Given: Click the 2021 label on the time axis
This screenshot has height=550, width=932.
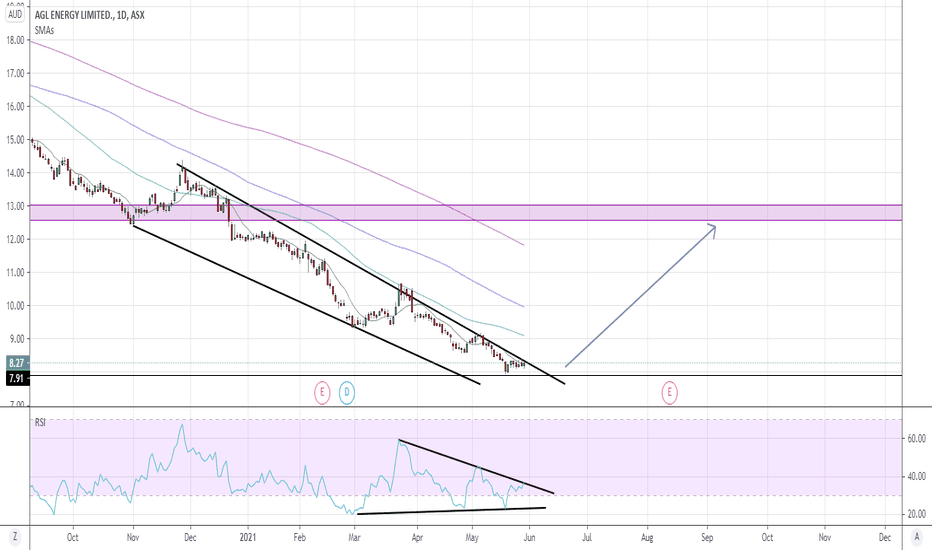Looking at the screenshot, I should [x=248, y=538].
